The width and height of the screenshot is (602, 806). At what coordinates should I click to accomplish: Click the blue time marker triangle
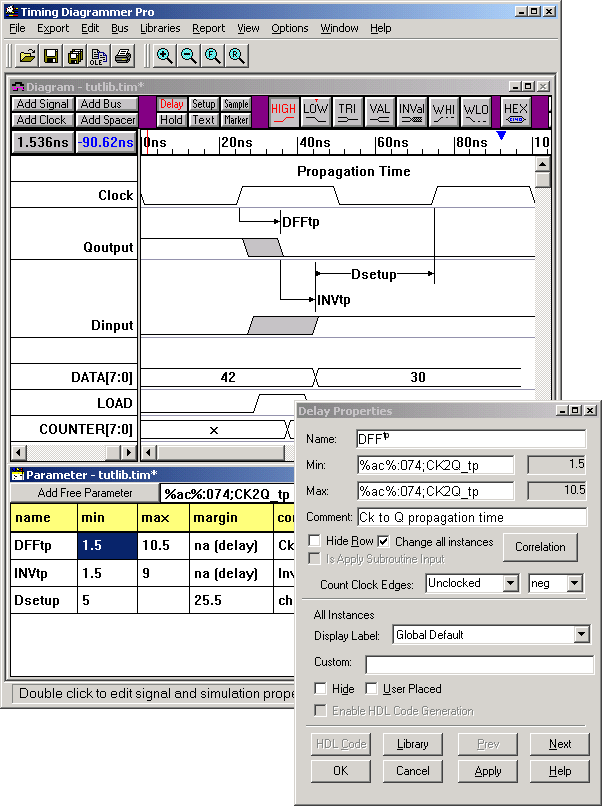[501, 135]
